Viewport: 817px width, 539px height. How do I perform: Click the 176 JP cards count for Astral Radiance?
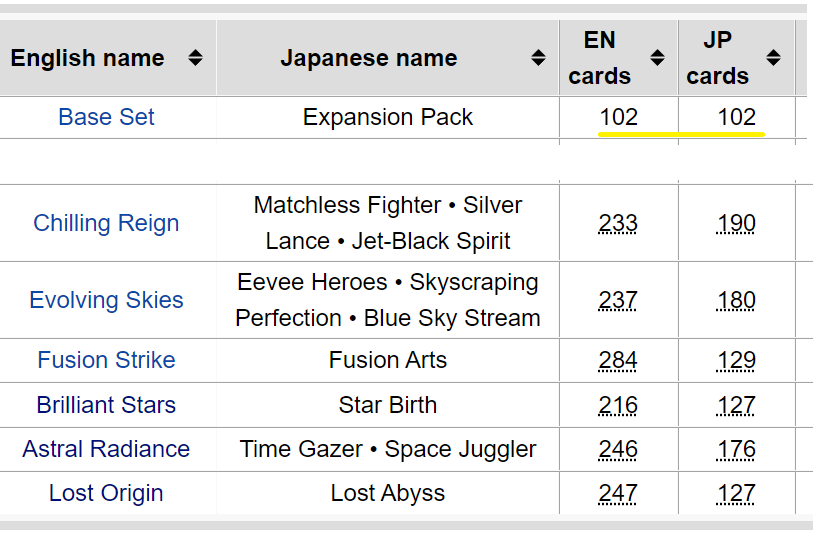click(x=736, y=449)
